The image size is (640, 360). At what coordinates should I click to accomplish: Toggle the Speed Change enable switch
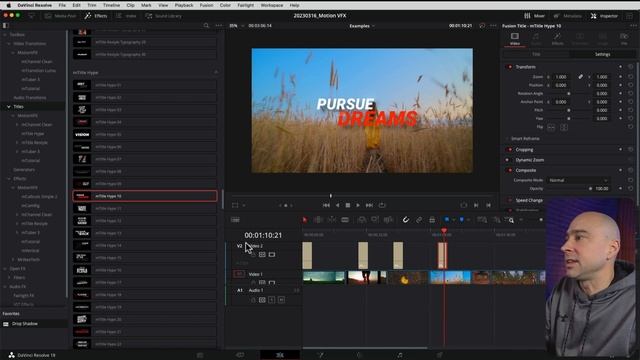click(510, 200)
